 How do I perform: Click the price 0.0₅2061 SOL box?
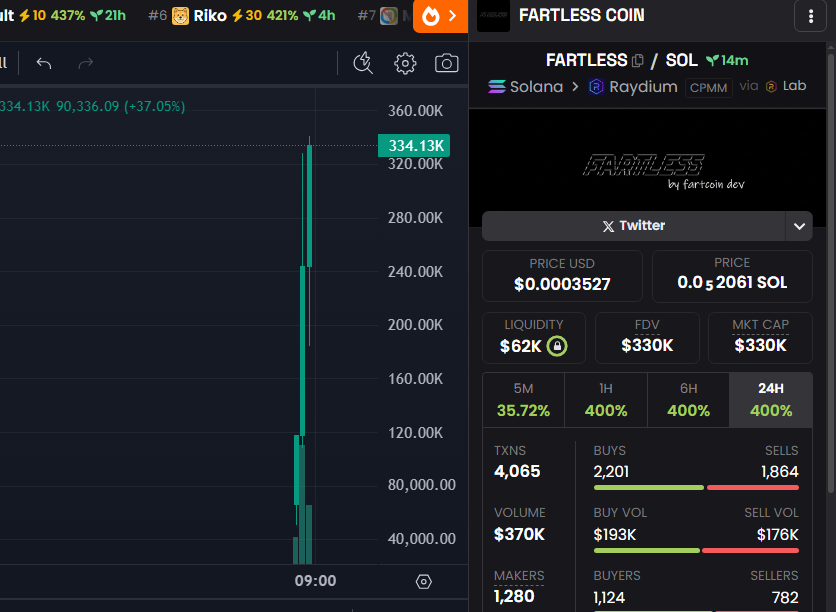point(732,276)
